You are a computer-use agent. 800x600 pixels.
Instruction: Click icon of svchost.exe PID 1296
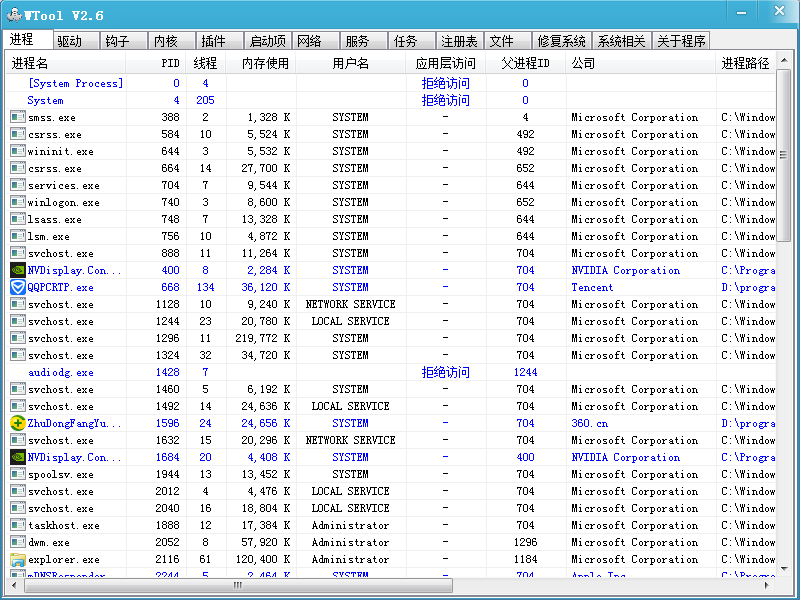point(18,338)
